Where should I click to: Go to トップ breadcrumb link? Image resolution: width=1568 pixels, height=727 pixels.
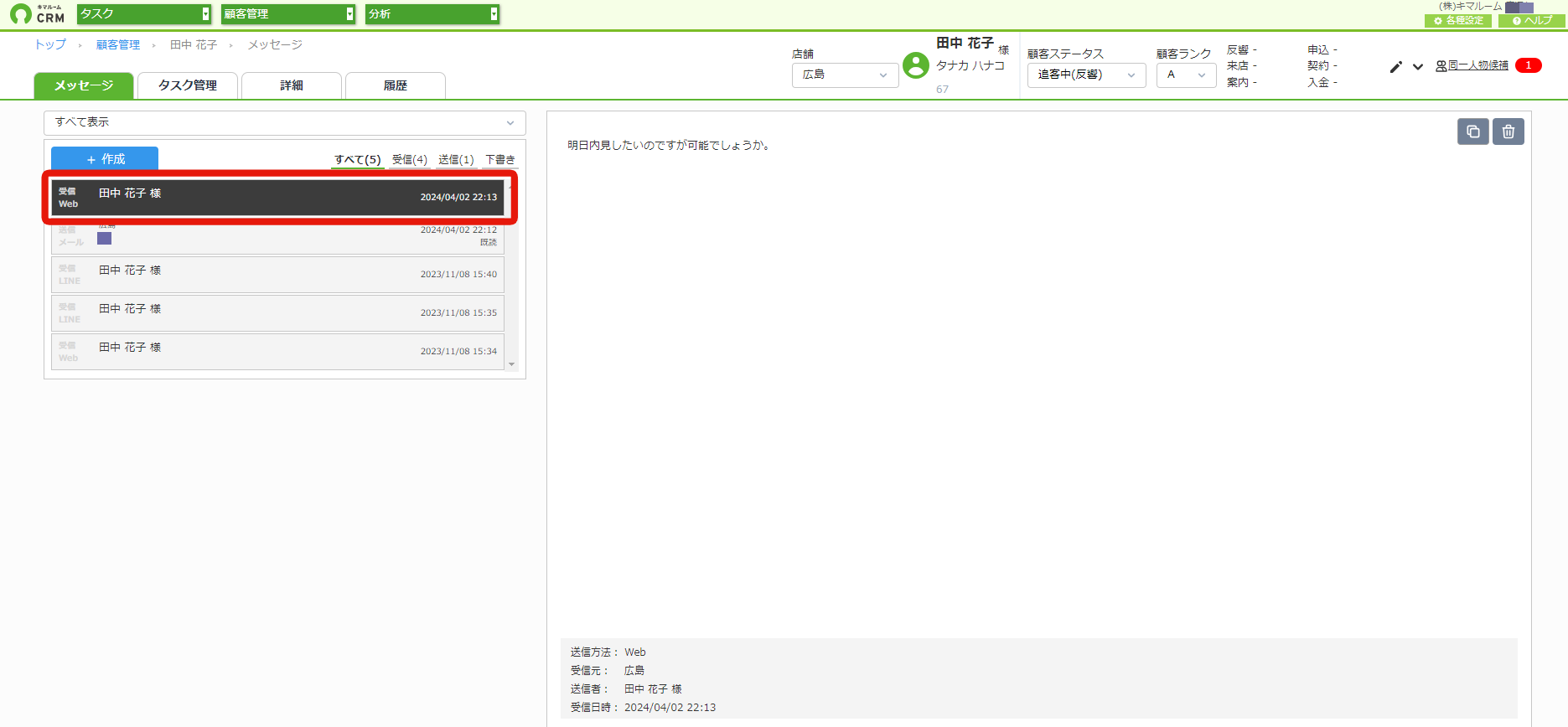[50, 45]
